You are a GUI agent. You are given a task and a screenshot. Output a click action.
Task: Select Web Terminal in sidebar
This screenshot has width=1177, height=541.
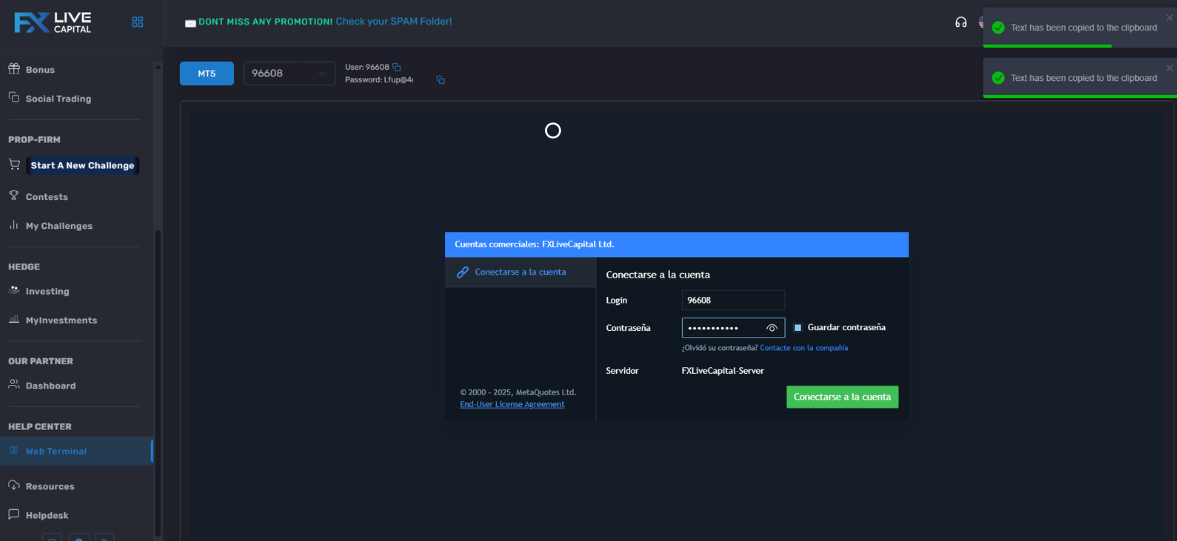tap(56, 451)
